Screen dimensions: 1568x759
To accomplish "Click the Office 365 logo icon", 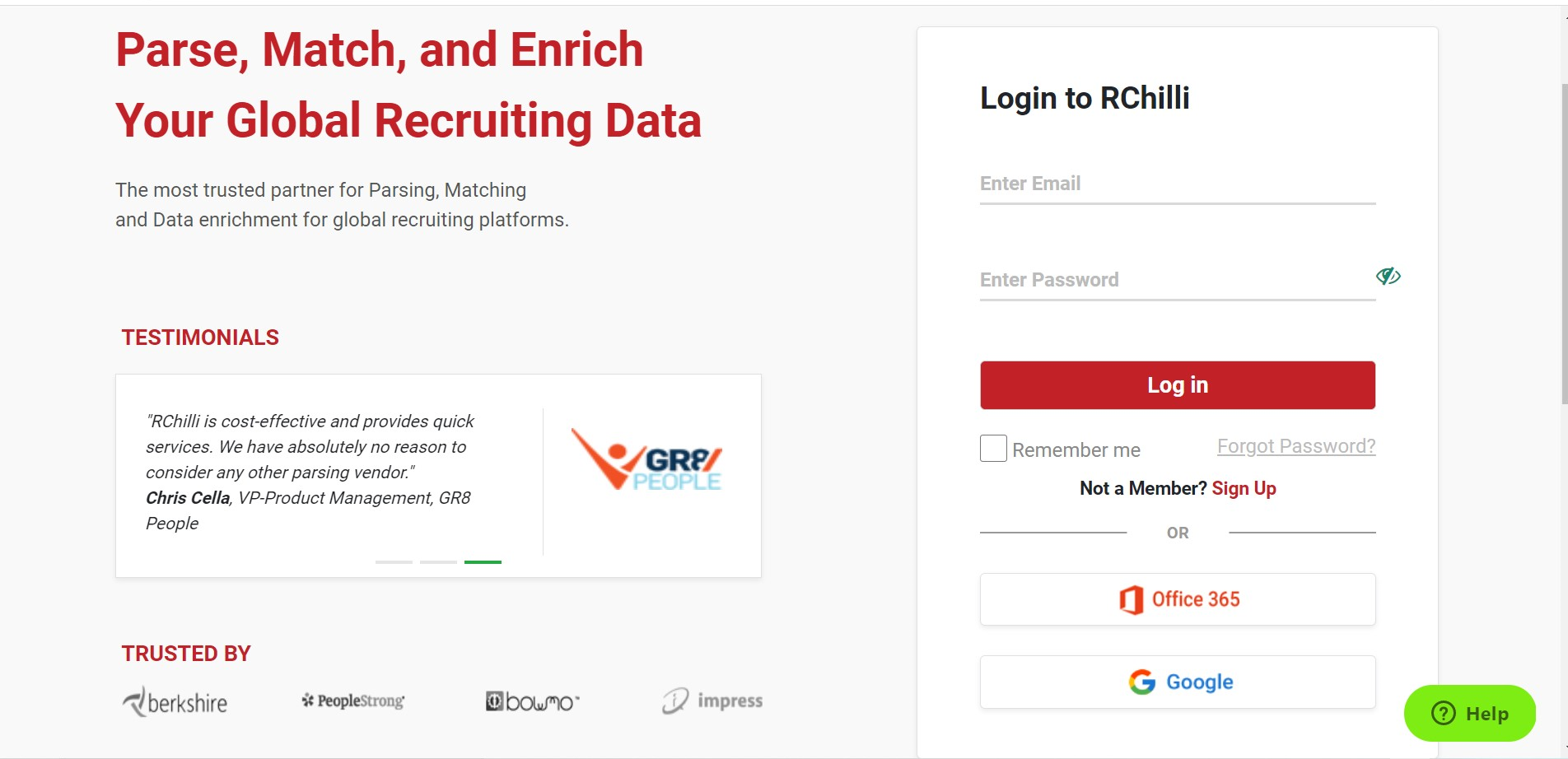I will [1131, 599].
